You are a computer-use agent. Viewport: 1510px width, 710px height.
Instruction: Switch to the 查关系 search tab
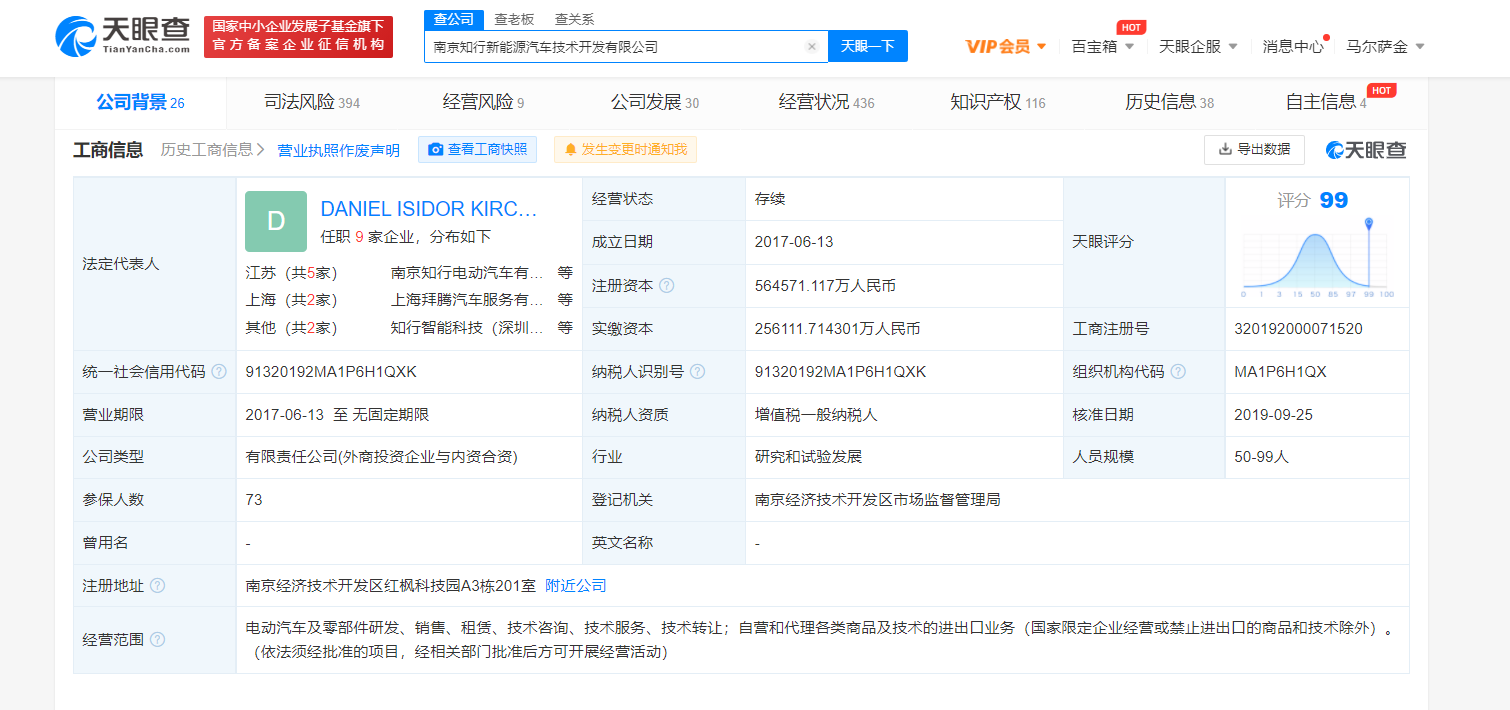[574, 19]
